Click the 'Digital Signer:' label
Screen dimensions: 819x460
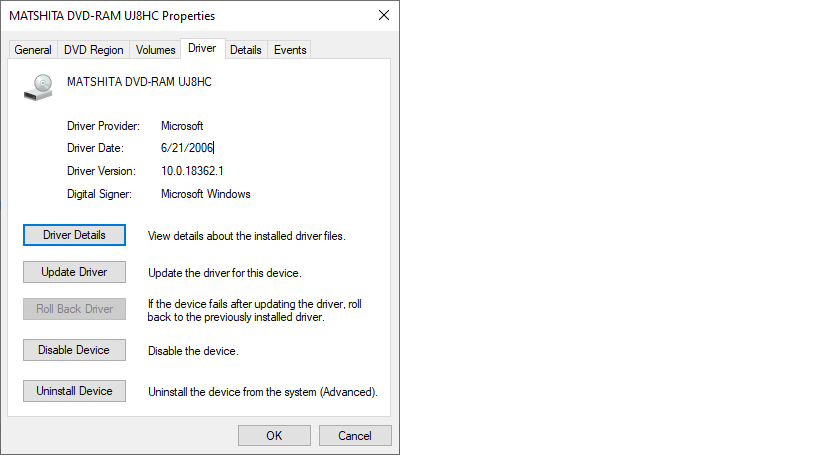click(99, 194)
